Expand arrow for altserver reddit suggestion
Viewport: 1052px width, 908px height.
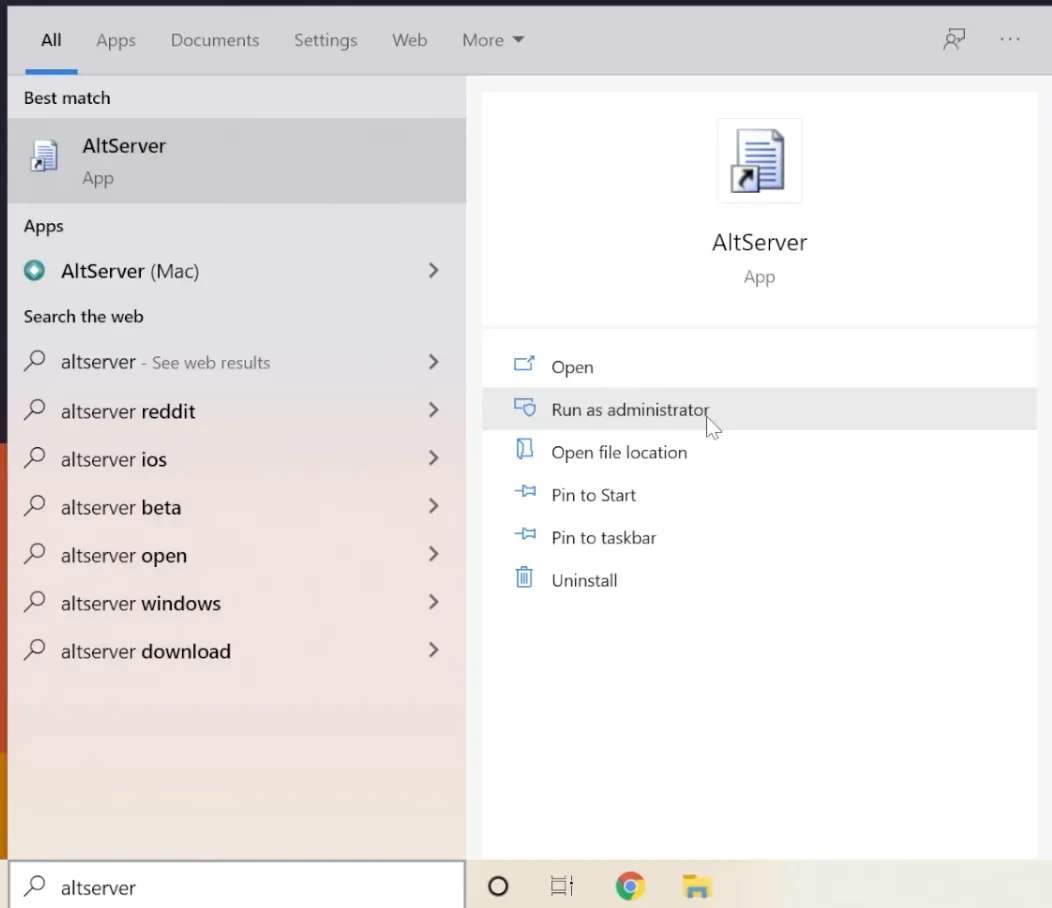coord(433,411)
